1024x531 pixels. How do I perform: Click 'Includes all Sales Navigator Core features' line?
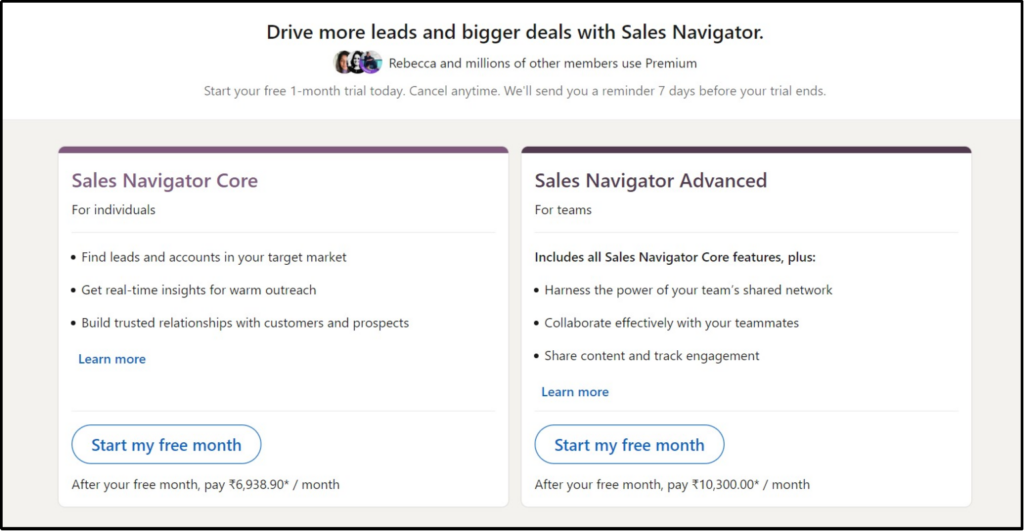pos(675,257)
